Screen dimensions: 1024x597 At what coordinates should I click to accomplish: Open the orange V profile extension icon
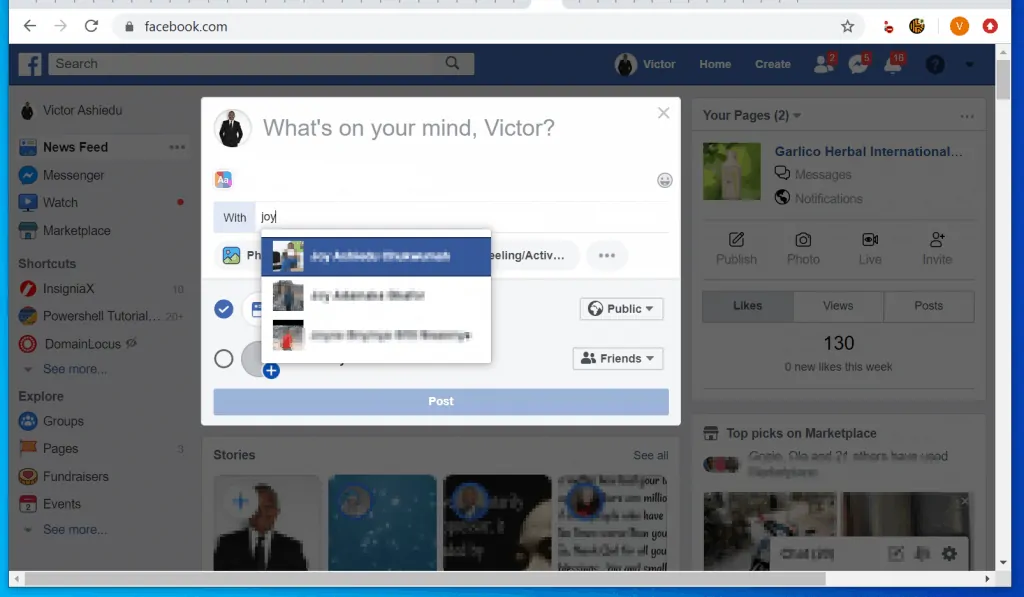click(959, 26)
